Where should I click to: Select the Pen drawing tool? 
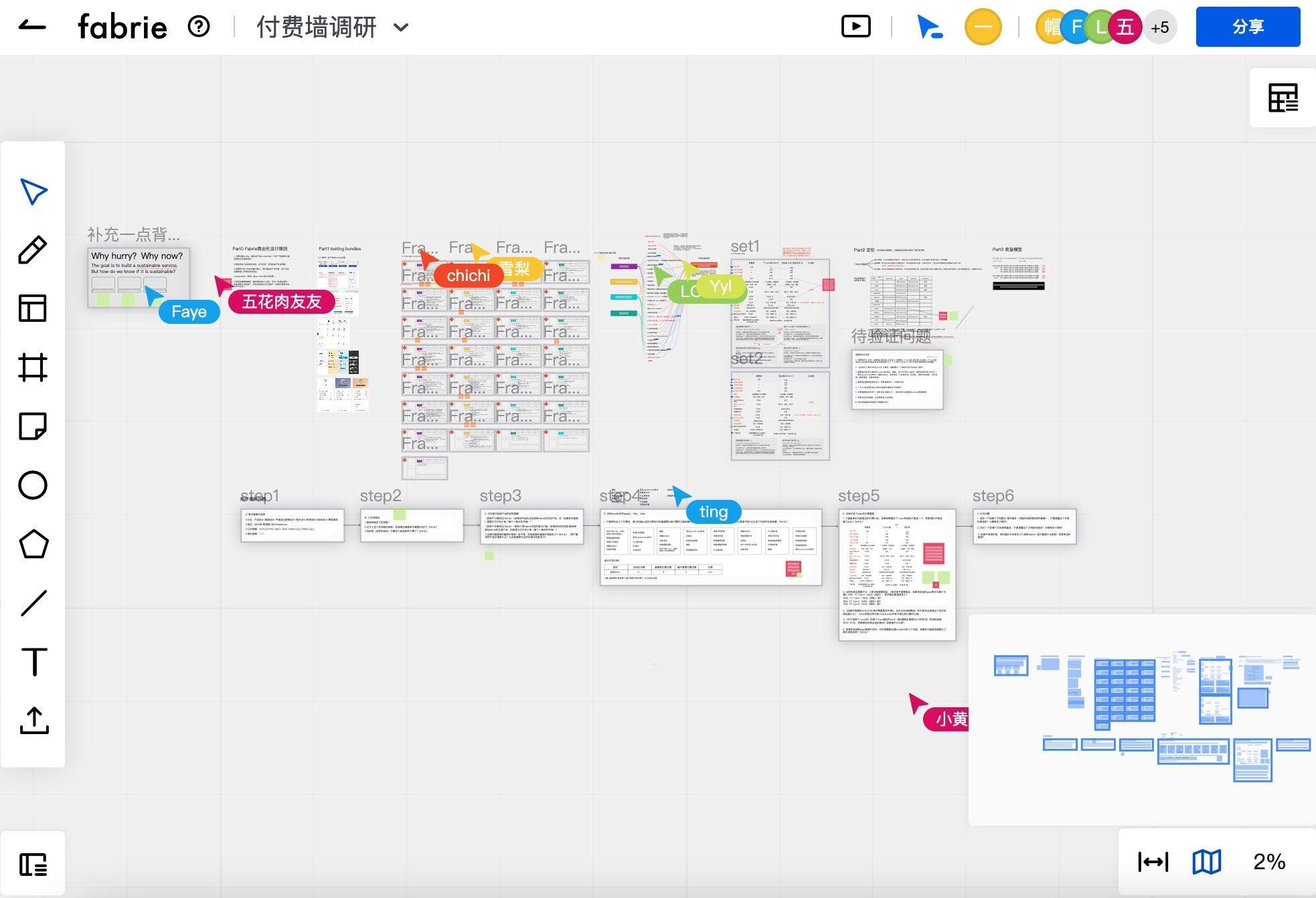[x=33, y=250]
